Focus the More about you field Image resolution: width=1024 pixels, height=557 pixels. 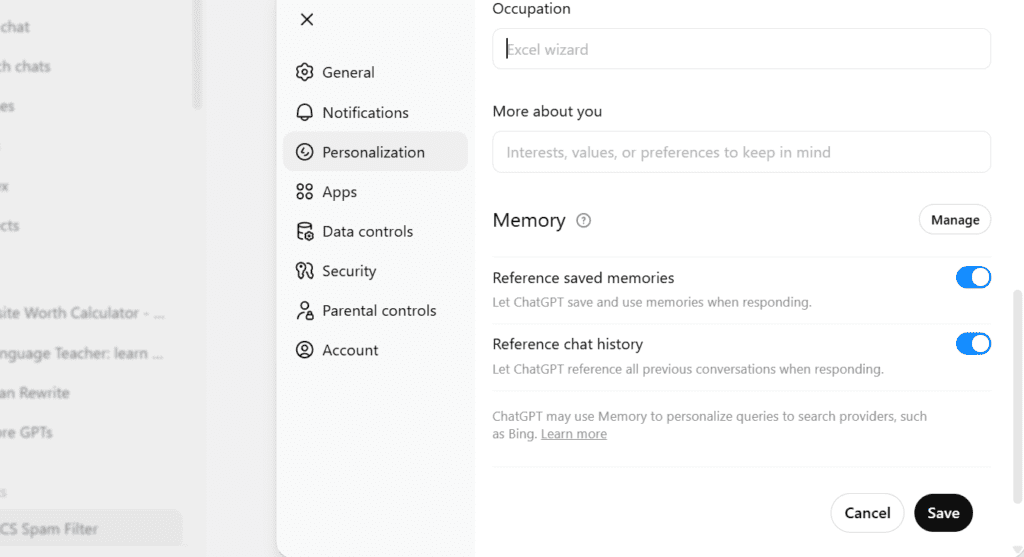pyautogui.click(x=741, y=152)
